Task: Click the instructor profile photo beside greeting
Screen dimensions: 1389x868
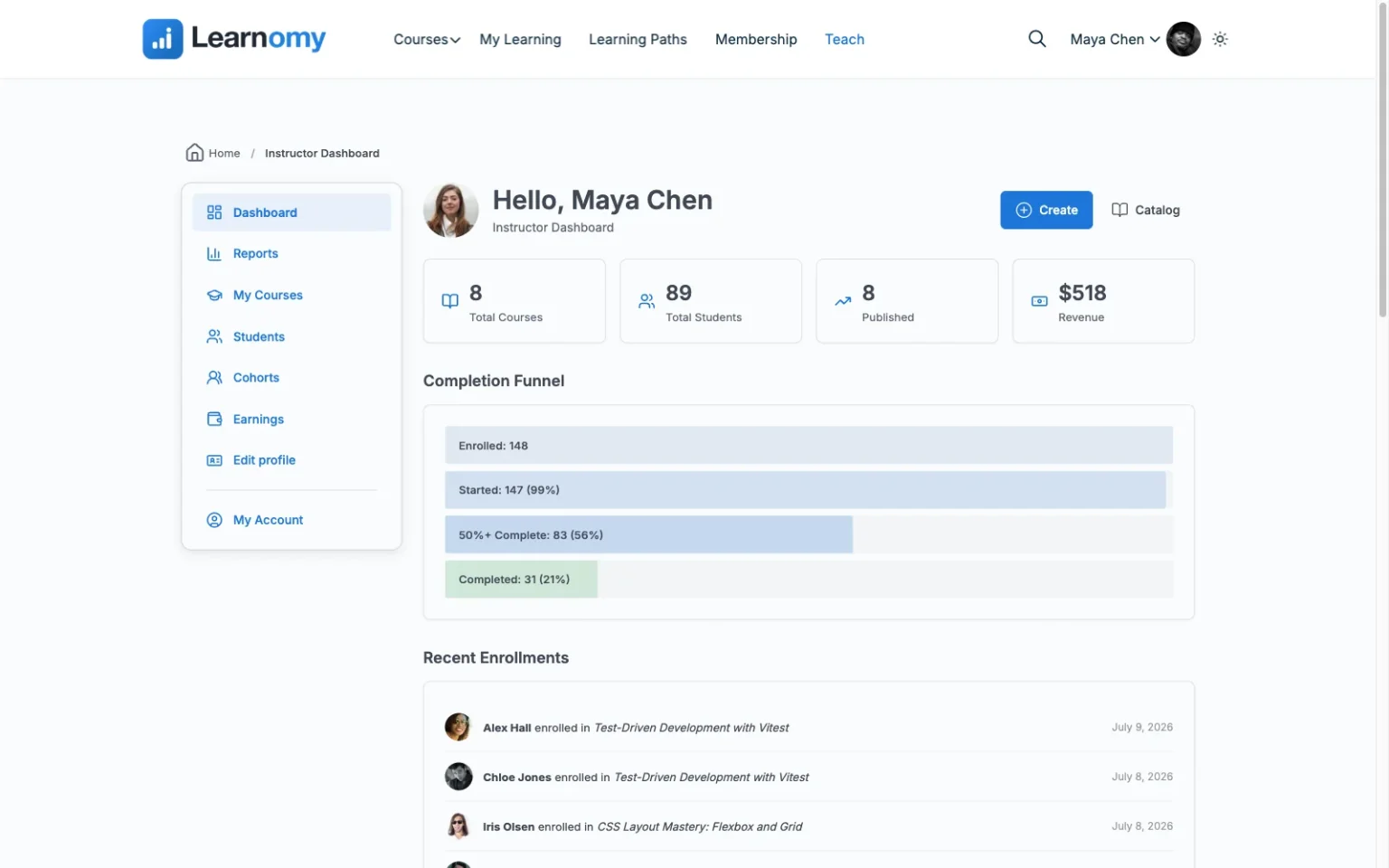Action: [x=450, y=211]
